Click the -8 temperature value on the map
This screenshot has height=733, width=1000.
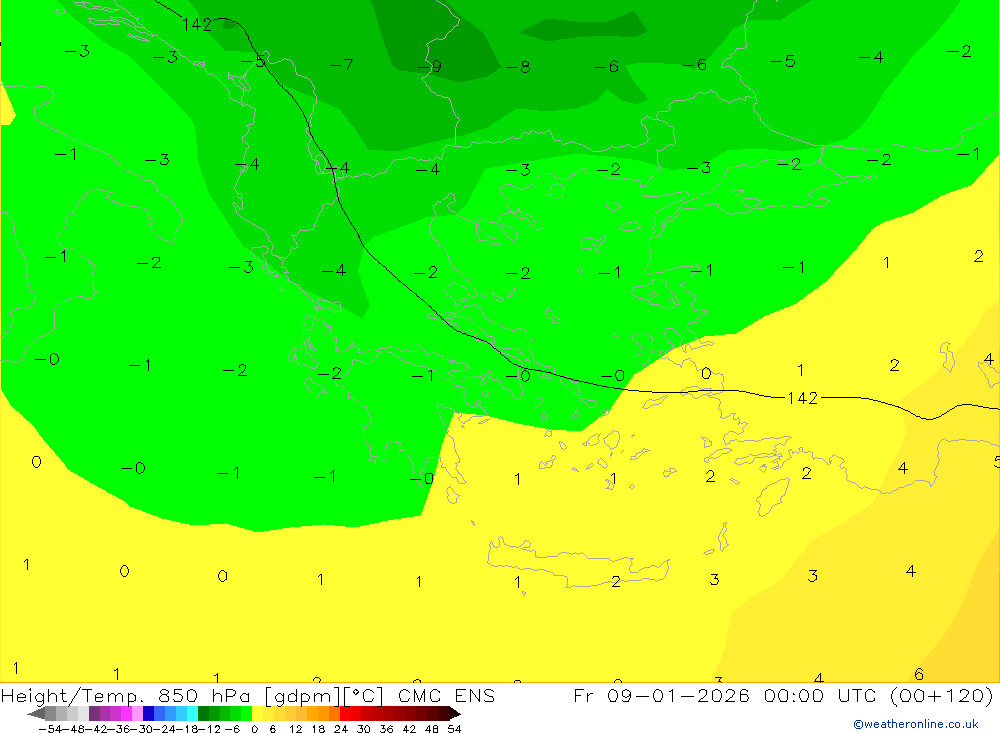click(518, 67)
